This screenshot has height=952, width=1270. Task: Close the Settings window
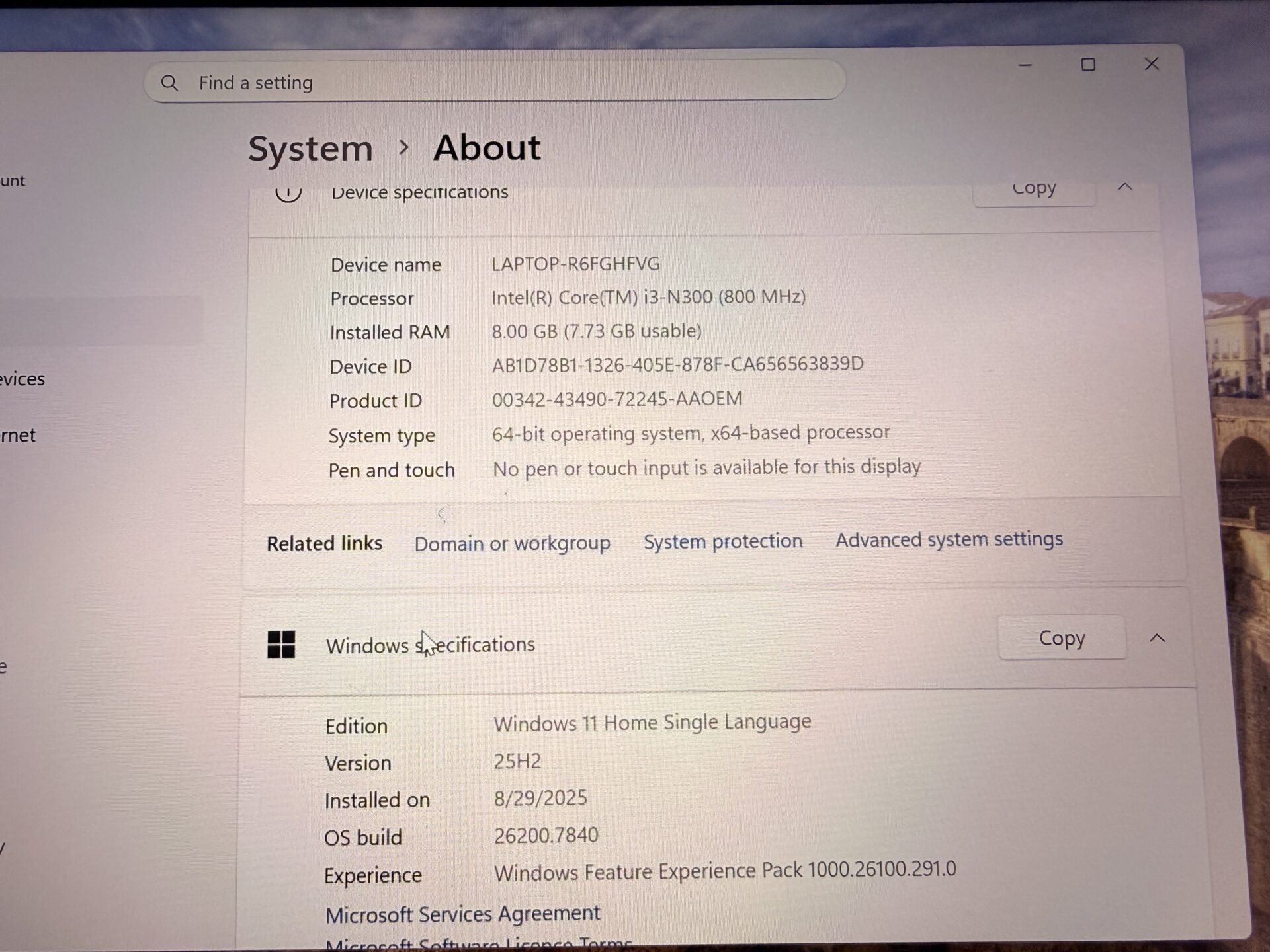(1152, 64)
